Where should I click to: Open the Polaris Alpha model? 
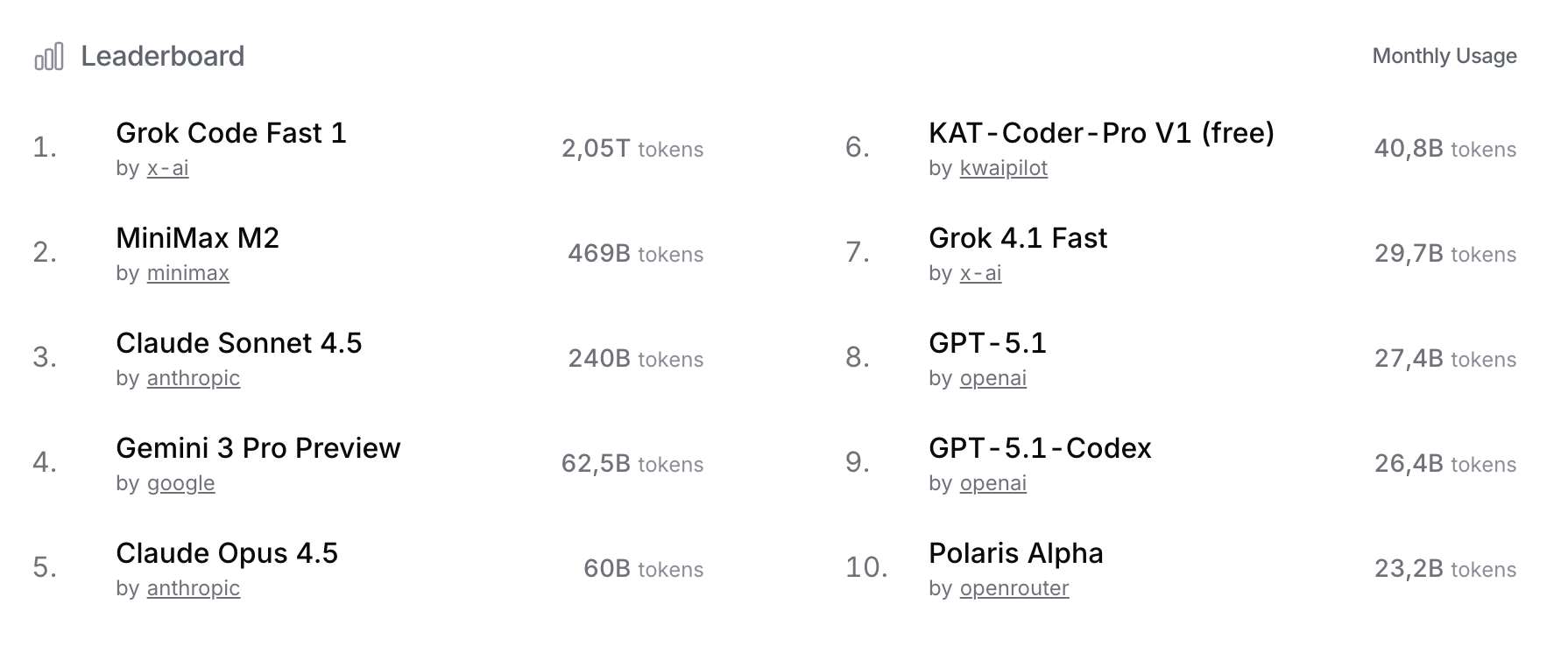pos(1015,553)
